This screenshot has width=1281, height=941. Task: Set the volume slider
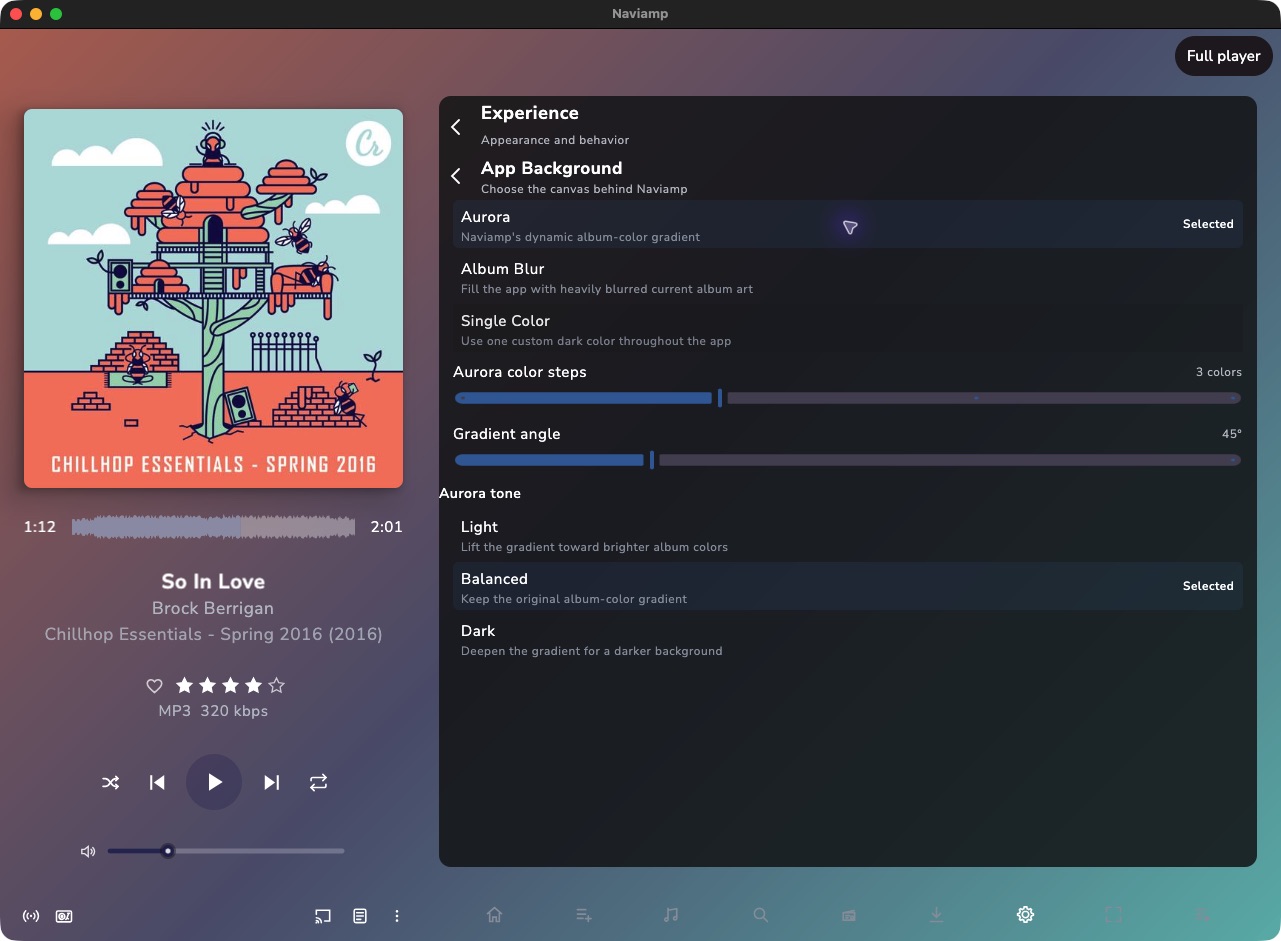[x=226, y=851]
